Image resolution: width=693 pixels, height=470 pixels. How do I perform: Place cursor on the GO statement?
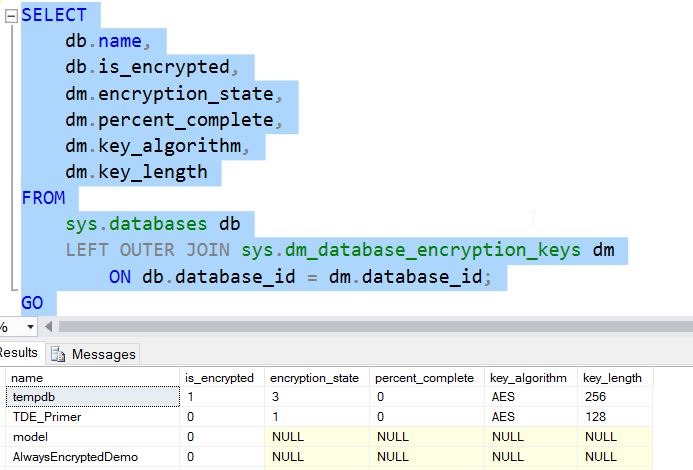tap(32, 302)
